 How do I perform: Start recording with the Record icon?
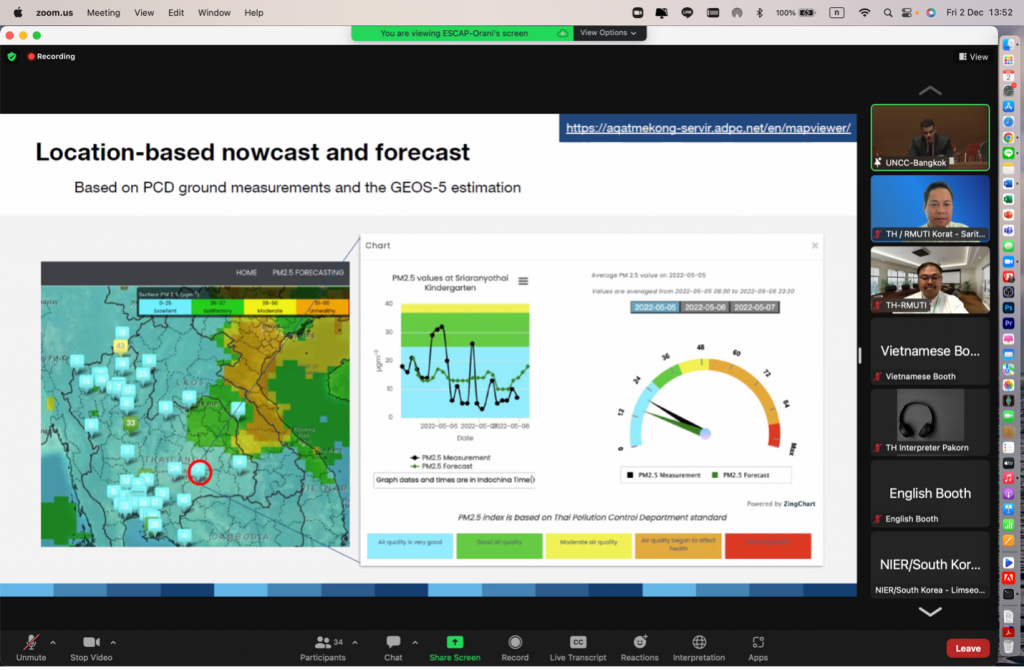tap(515, 642)
